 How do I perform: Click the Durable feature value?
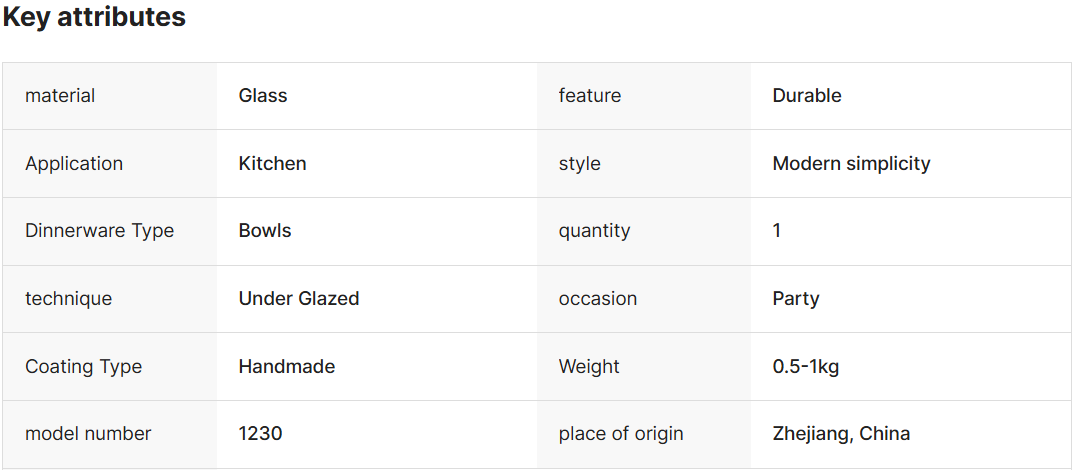pos(807,96)
